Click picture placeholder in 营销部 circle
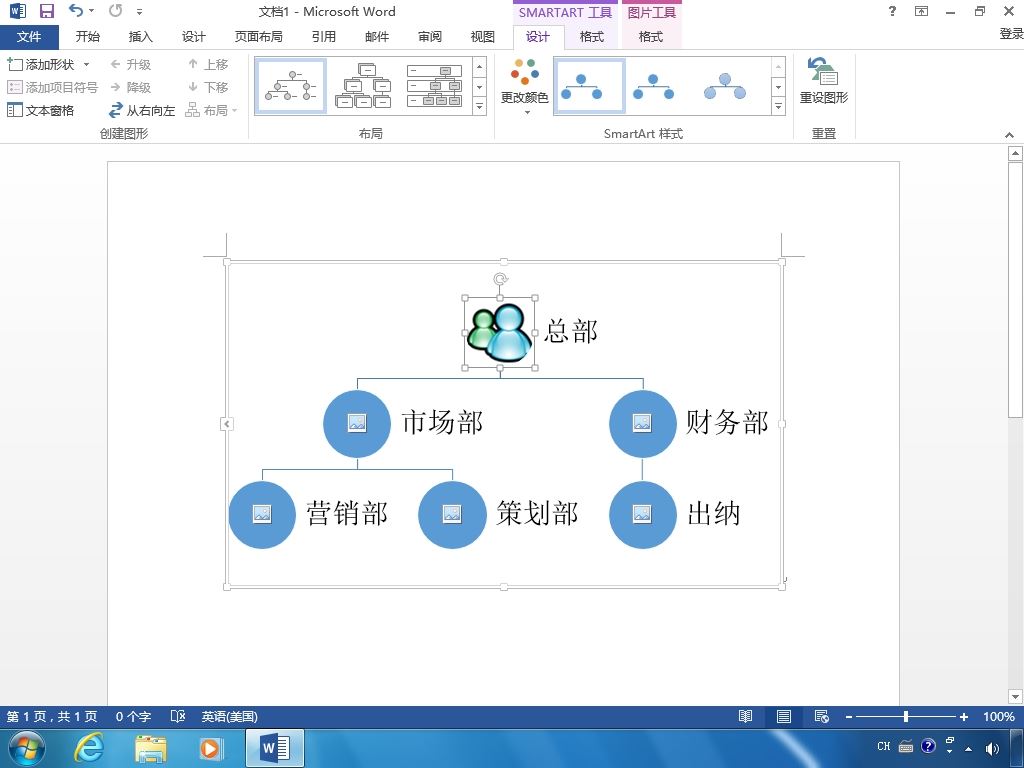 [262, 514]
